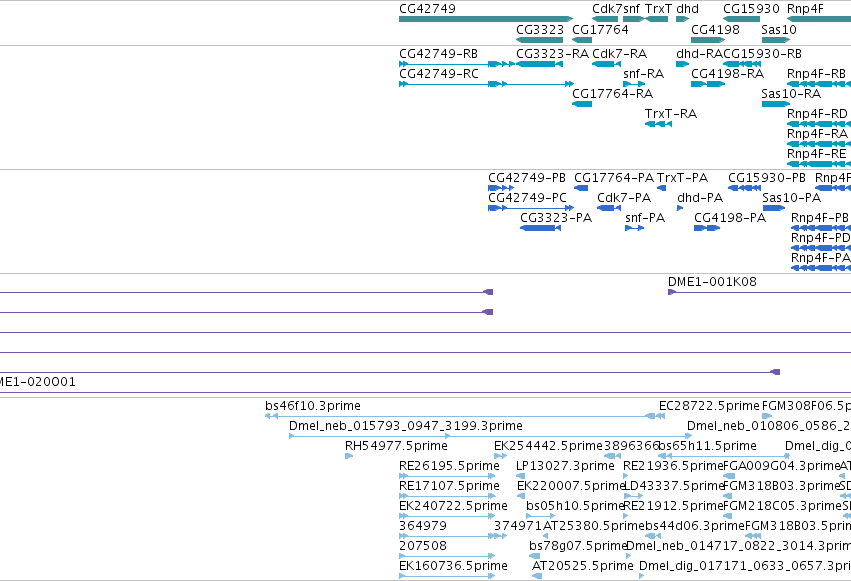Select the CG4198 gene label

(x=715, y=29)
